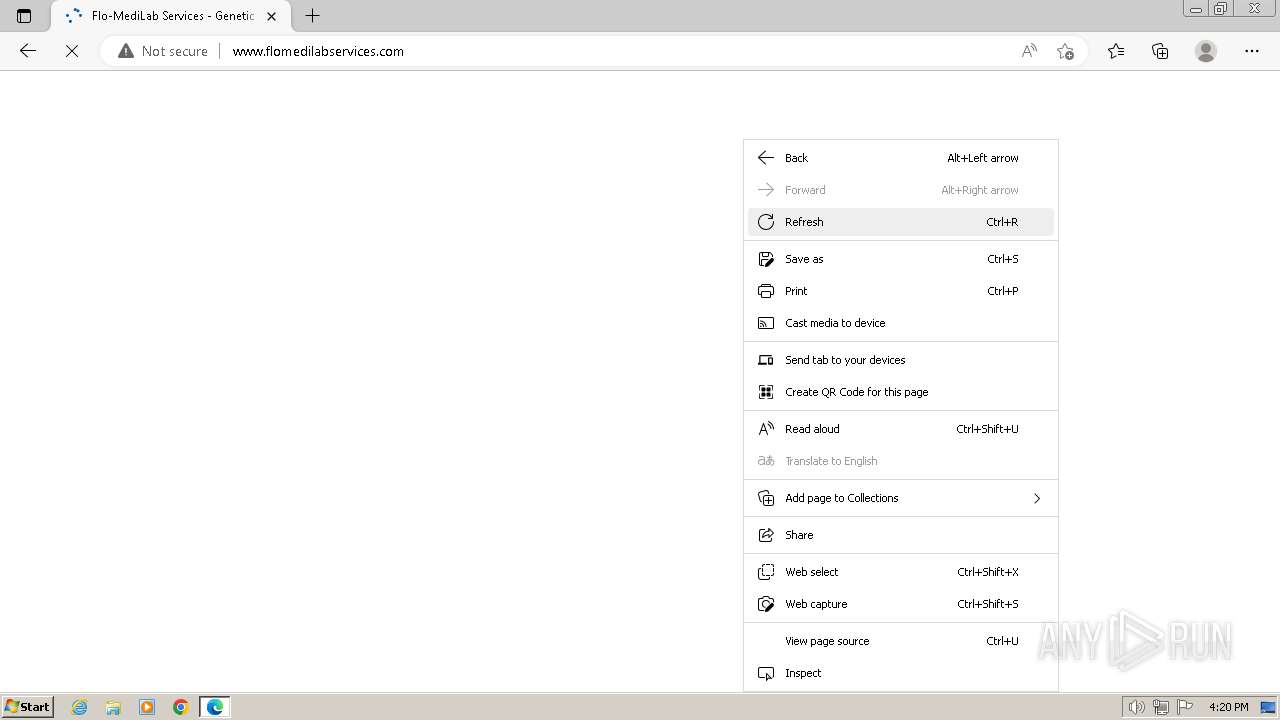Choose Read aloud menu entry
The height and width of the screenshot is (720, 1280).
pos(901,429)
